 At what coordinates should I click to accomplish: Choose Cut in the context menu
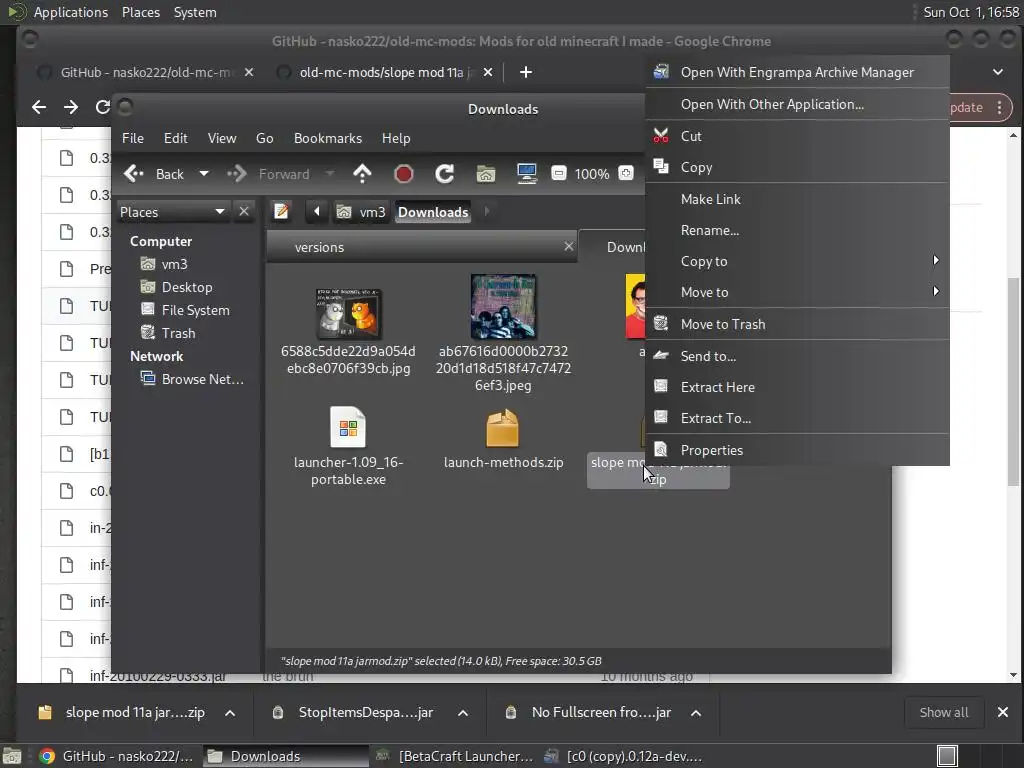click(797, 136)
